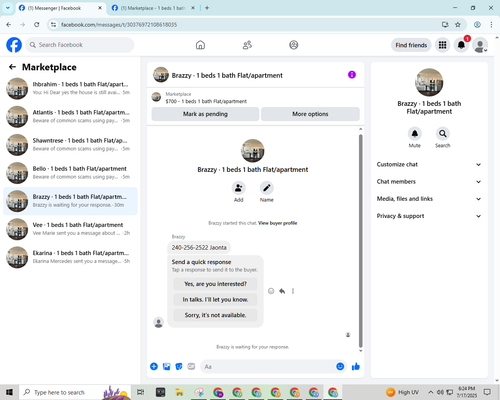The width and height of the screenshot is (500, 400).
Task: Open the Friends icon in top navigation
Action: click(x=247, y=45)
